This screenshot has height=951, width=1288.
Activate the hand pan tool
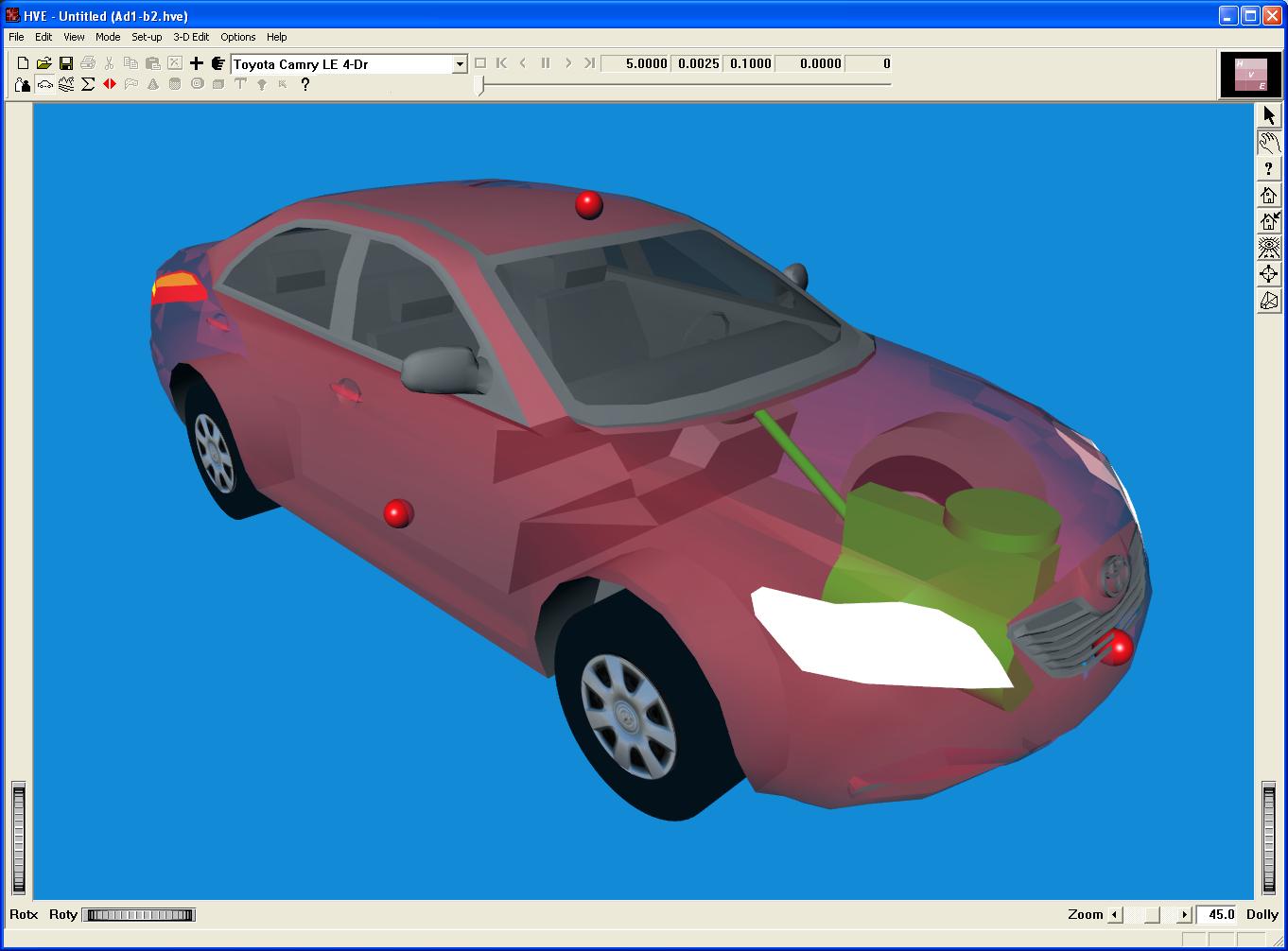[x=1269, y=143]
